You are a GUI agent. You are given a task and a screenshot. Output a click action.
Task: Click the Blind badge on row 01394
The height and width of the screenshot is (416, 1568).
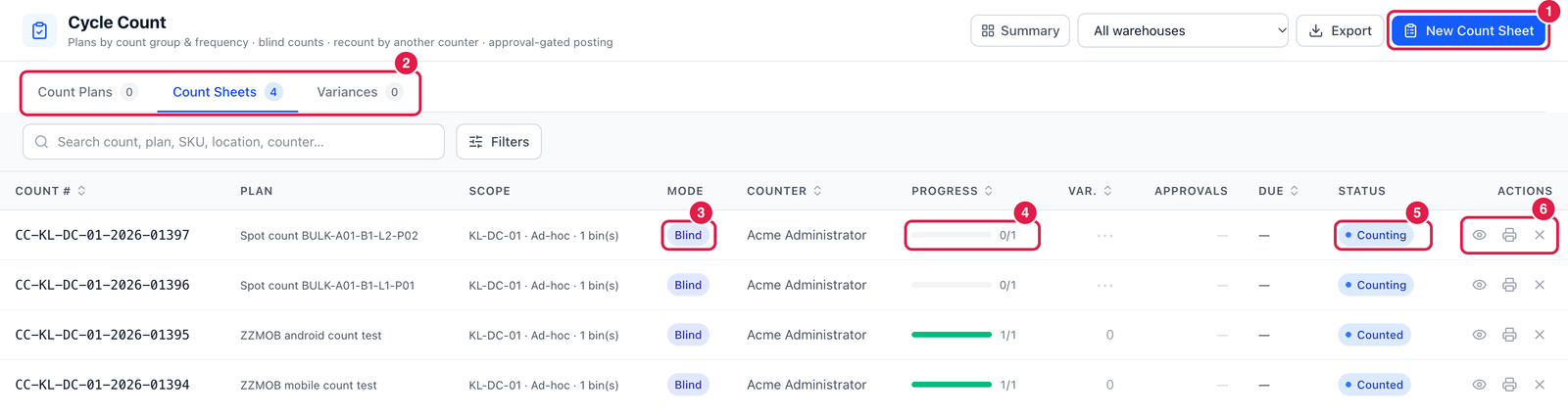pyautogui.click(x=688, y=385)
